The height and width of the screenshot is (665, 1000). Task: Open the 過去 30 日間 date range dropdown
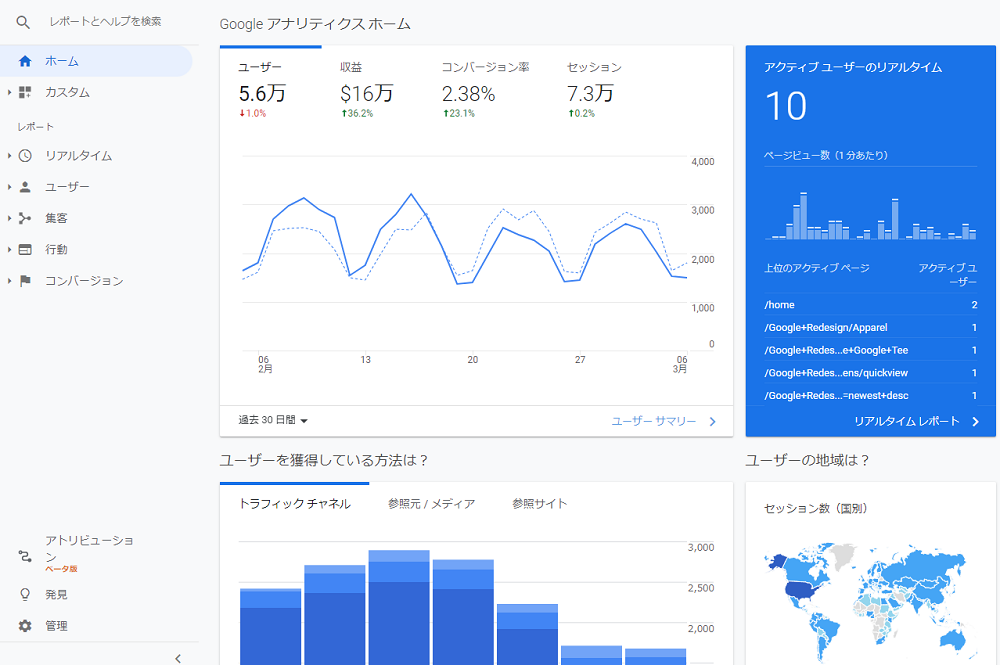pos(273,420)
